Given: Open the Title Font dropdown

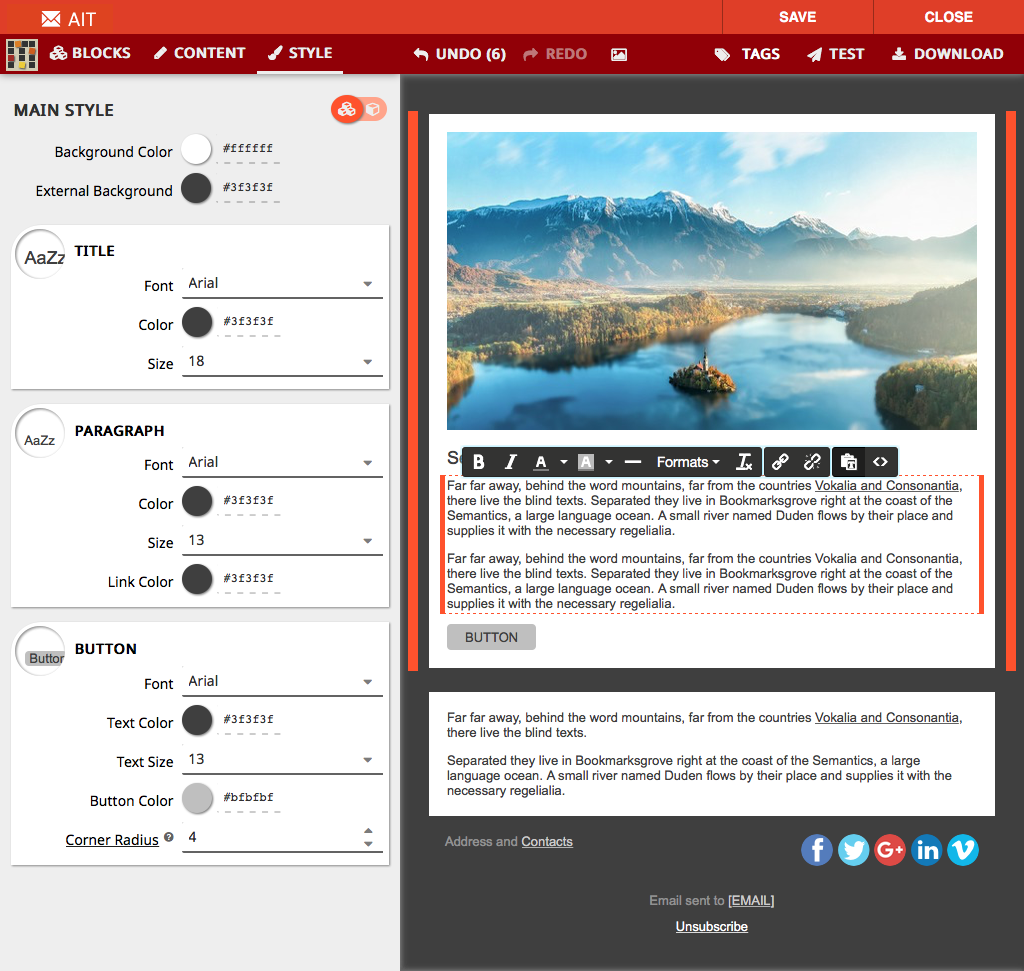Looking at the screenshot, I should pyautogui.click(x=283, y=284).
